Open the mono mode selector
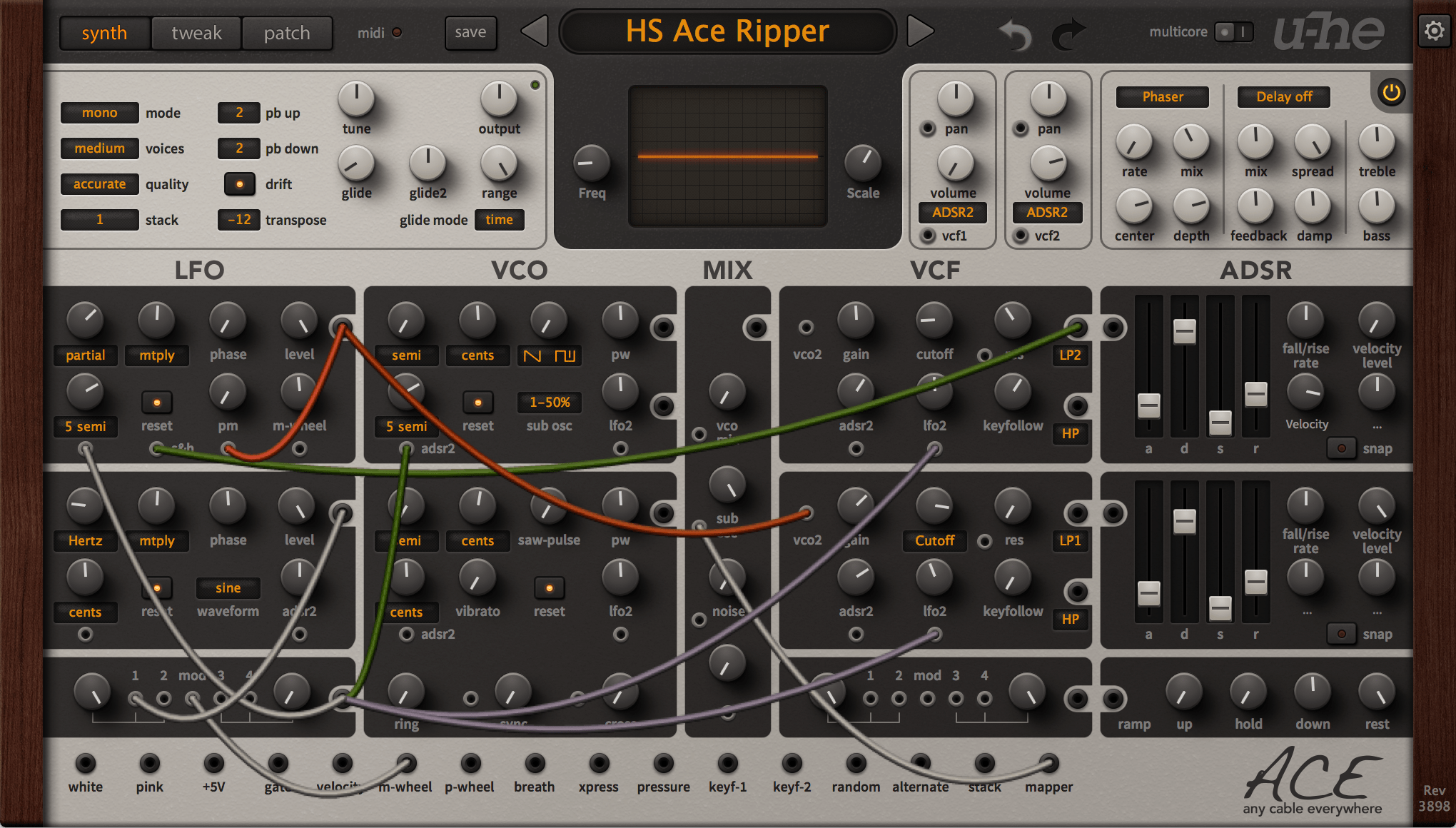Image resolution: width=1456 pixels, height=828 pixels. pyautogui.click(x=99, y=113)
